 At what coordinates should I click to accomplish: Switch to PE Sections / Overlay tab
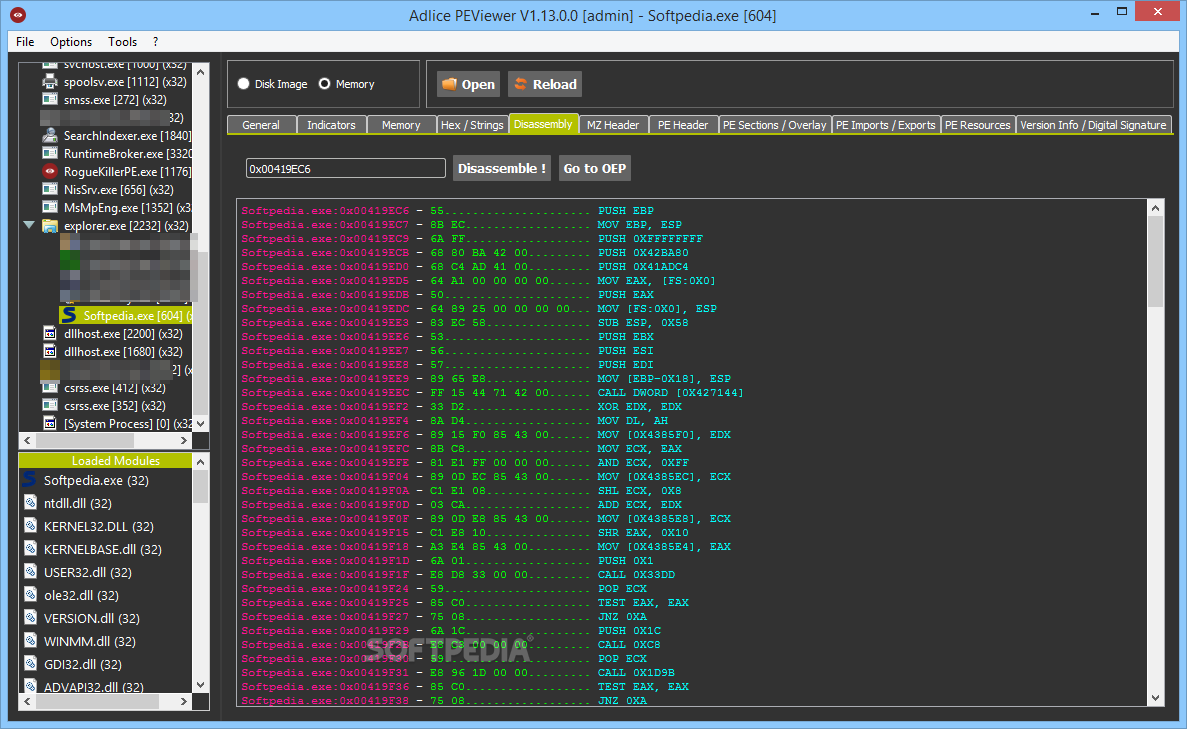pyautogui.click(x=774, y=125)
